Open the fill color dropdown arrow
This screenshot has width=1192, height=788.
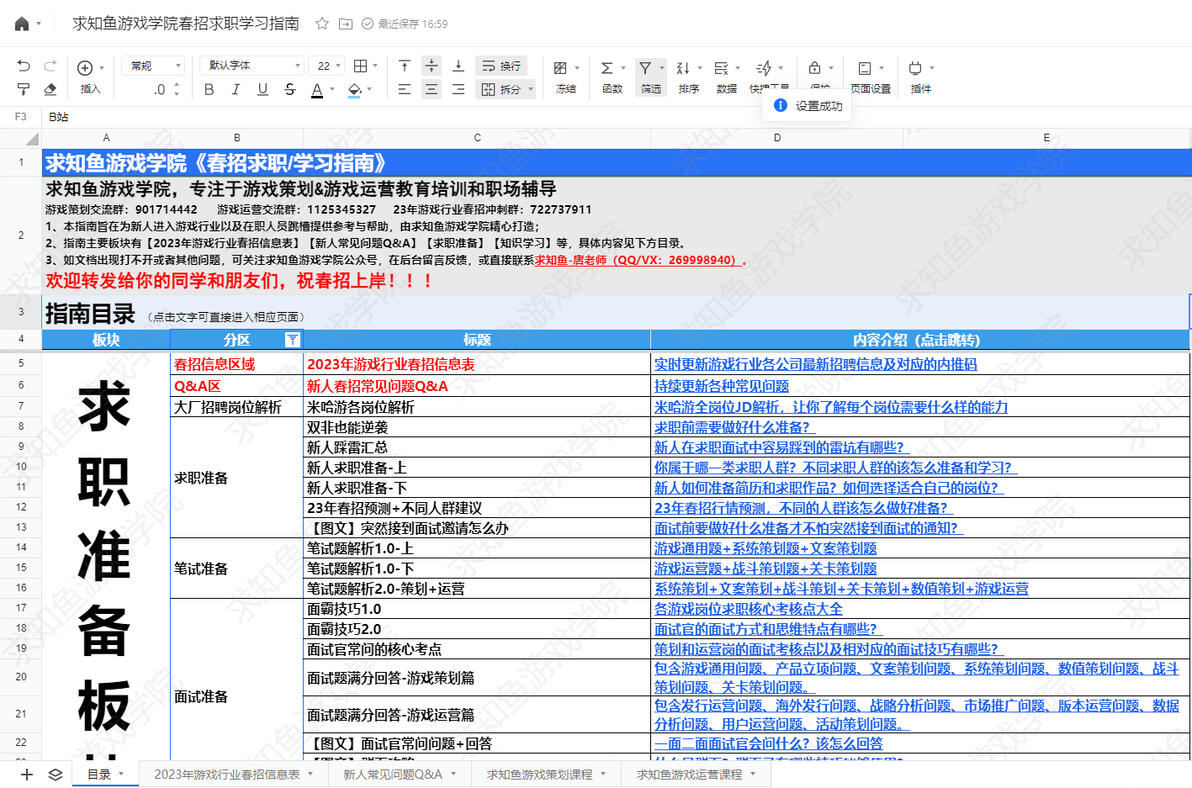[x=370, y=90]
